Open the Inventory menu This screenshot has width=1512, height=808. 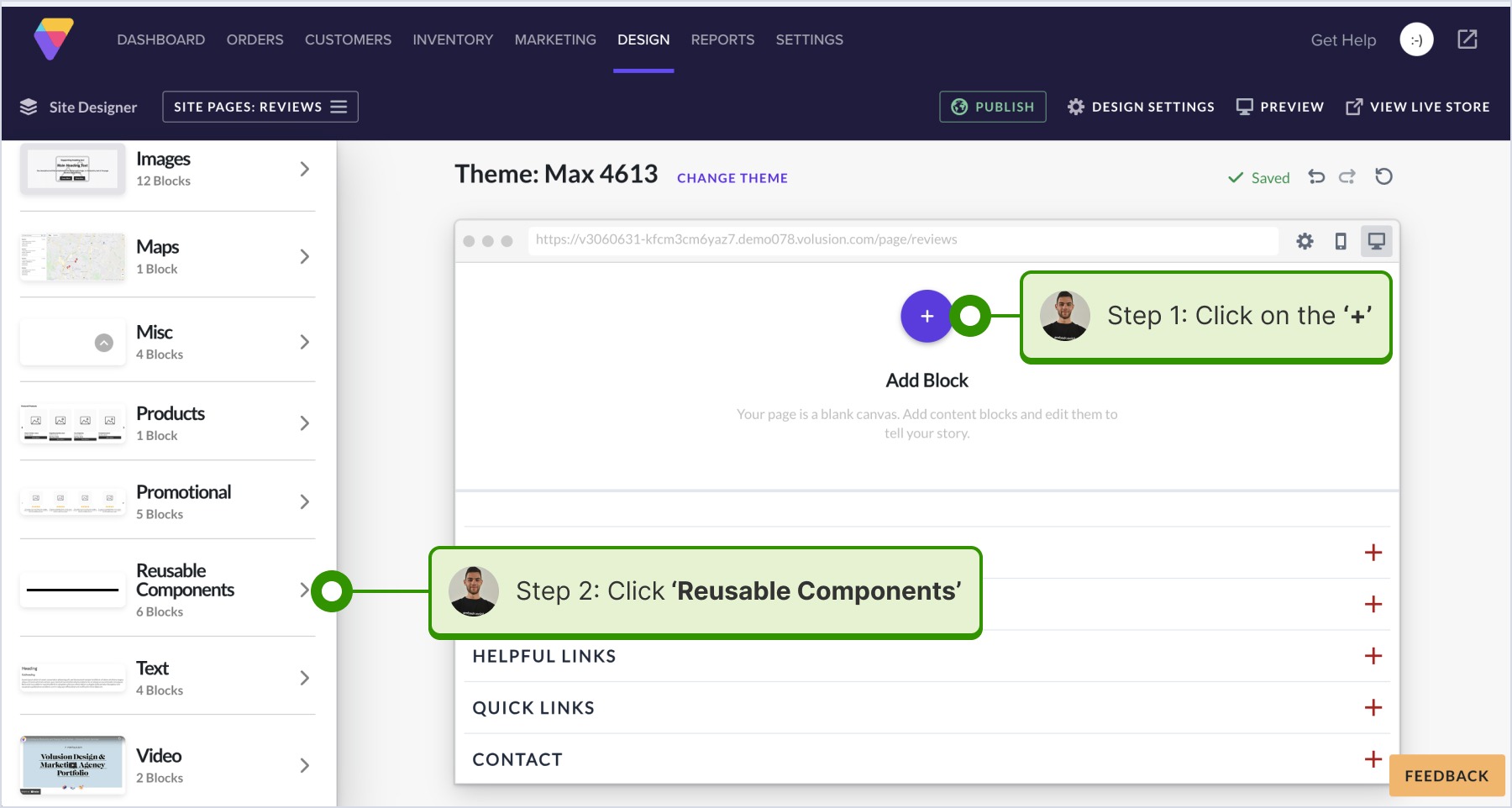[453, 39]
